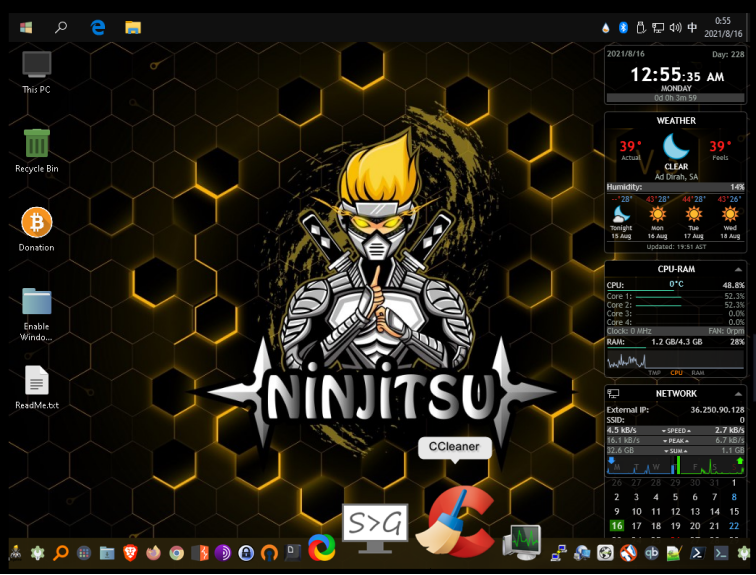The width and height of the screenshot is (756, 575).
Task: Collapse the CPU-RAM widget with arrow
Action: [x=738, y=269]
